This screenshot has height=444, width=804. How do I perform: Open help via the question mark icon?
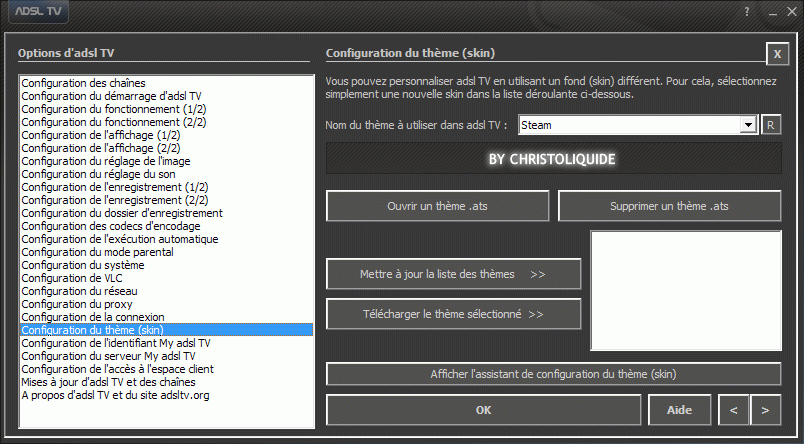pos(747,12)
